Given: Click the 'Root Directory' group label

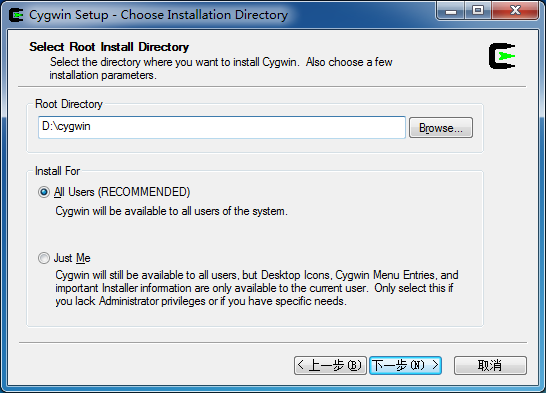Looking at the screenshot, I should tap(69, 104).
